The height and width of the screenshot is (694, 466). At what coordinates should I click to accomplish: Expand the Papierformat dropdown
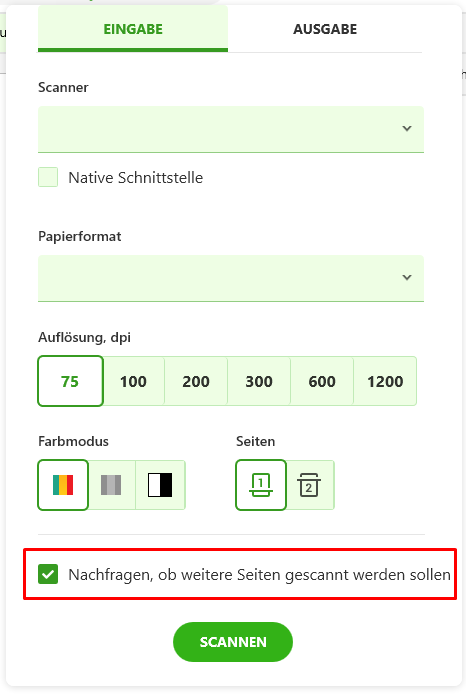click(x=231, y=278)
